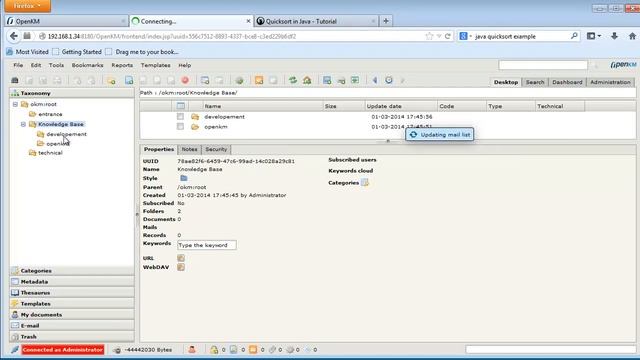Viewport: 640px width, 360px height.
Task: Expand the Trash panel in the sidebar
Action: point(72,337)
